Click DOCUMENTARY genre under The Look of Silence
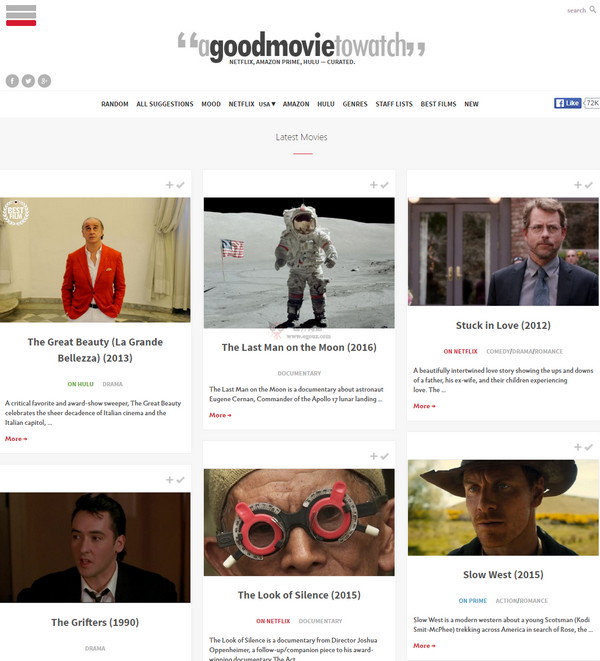Screen dimensions: 600x661 pos(320,621)
